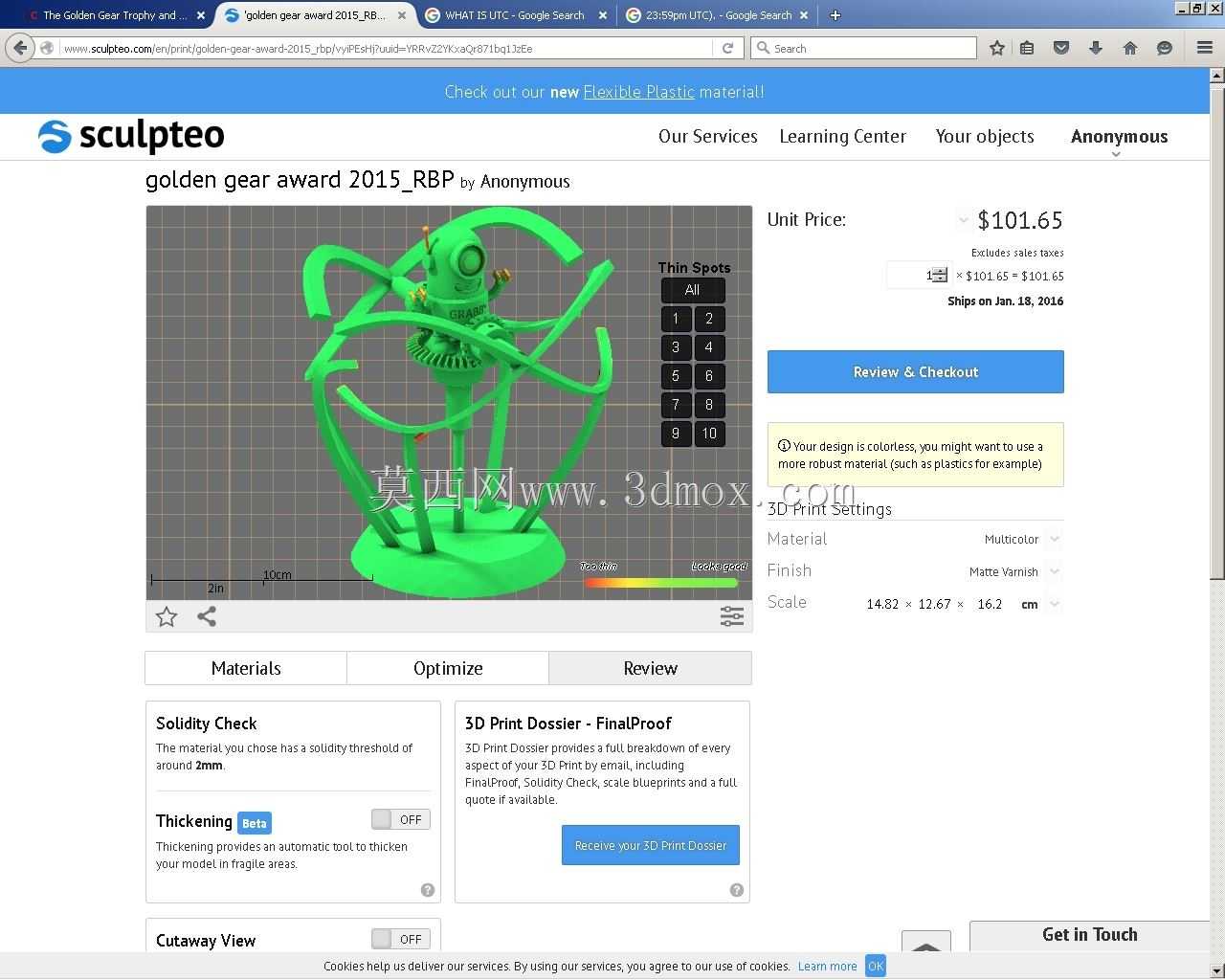Adjust quantity with the stepper arrows
1225x980 pixels.
click(x=940, y=276)
